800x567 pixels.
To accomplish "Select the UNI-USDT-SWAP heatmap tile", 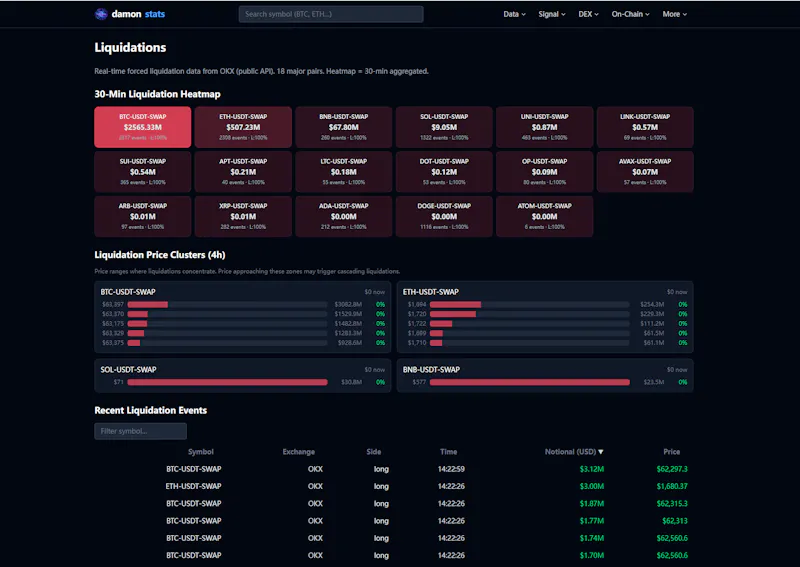I will [x=544, y=127].
